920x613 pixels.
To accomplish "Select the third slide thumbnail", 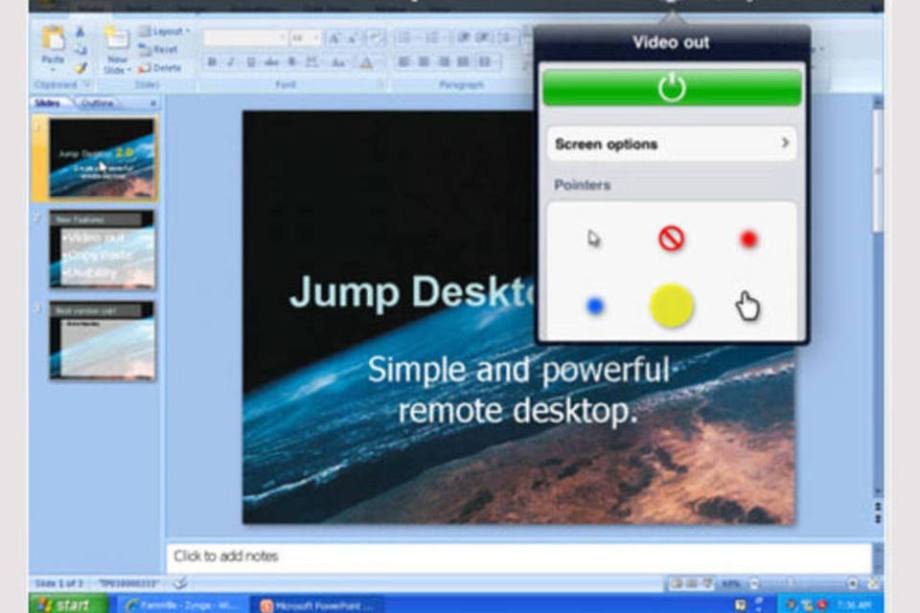I will (x=102, y=341).
